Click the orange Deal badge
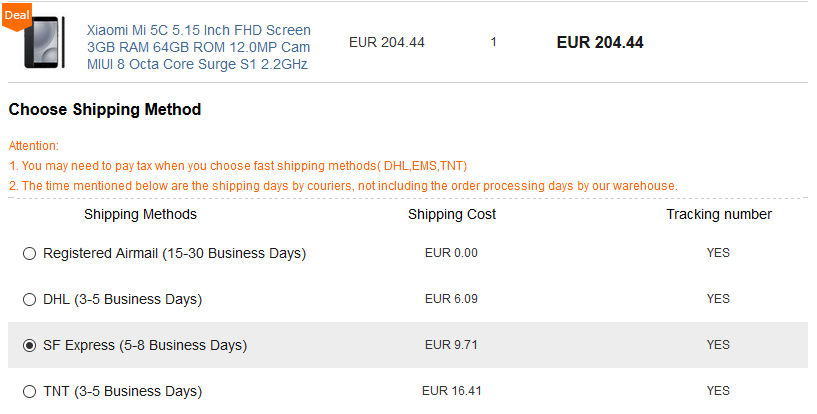Viewport: 817px width, 414px height. (x=18, y=14)
